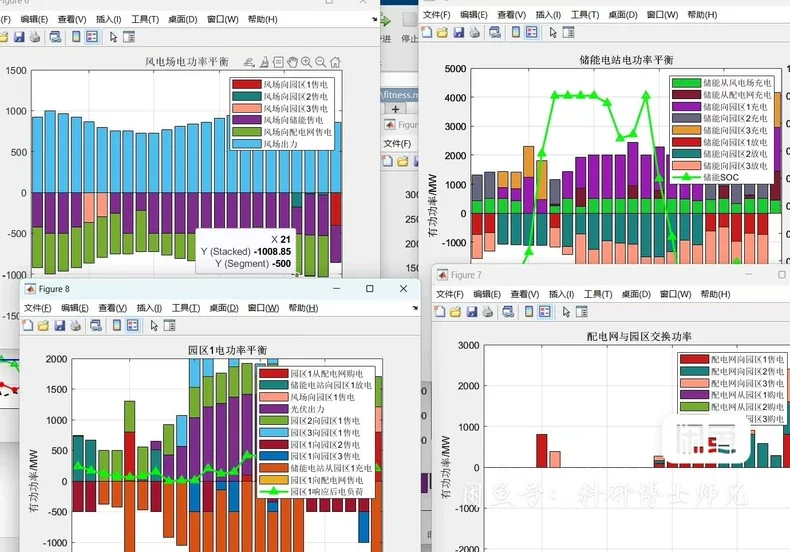The height and width of the screenshot is (552, 790).
Task: Click Restore View home icon above 风电场电功率平衡 plot
Action: [335, 62]
